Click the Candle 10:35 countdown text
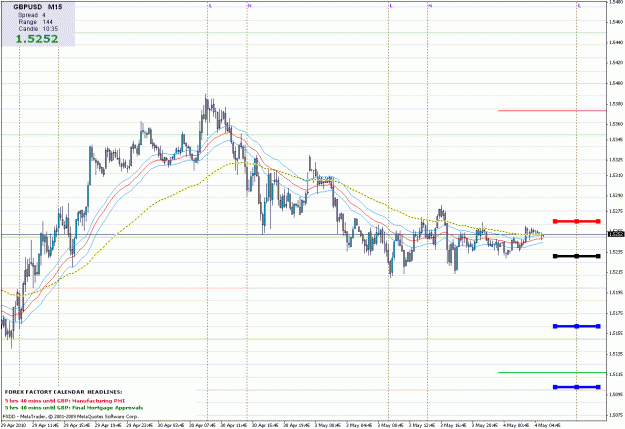Image resolution: width=625 pixels, height=429 pixels. coord(38,29)
